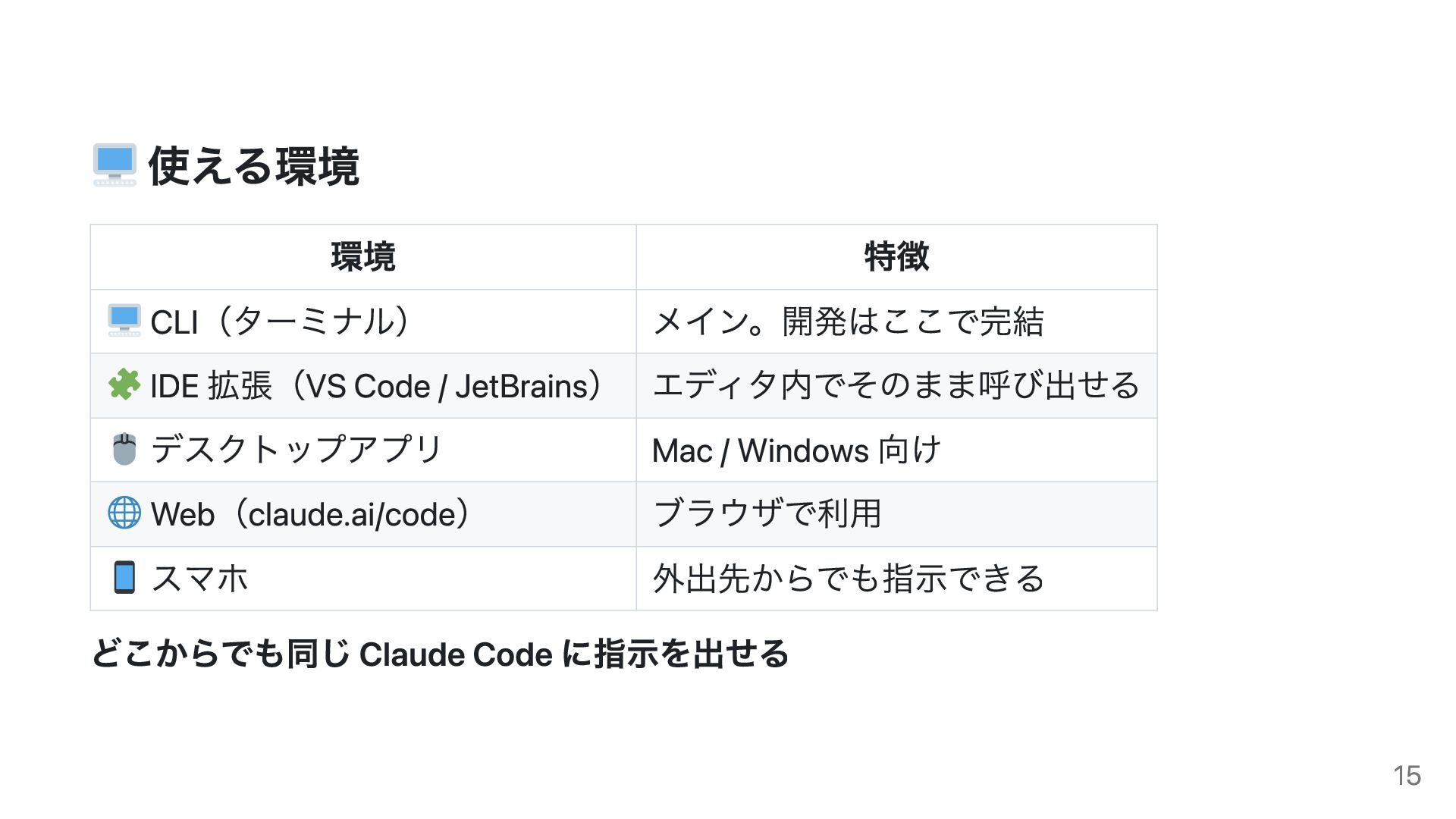This screenshot has width=1456, height=819.
Task: Click the slide page number 15
Action: pos(1407,776)
